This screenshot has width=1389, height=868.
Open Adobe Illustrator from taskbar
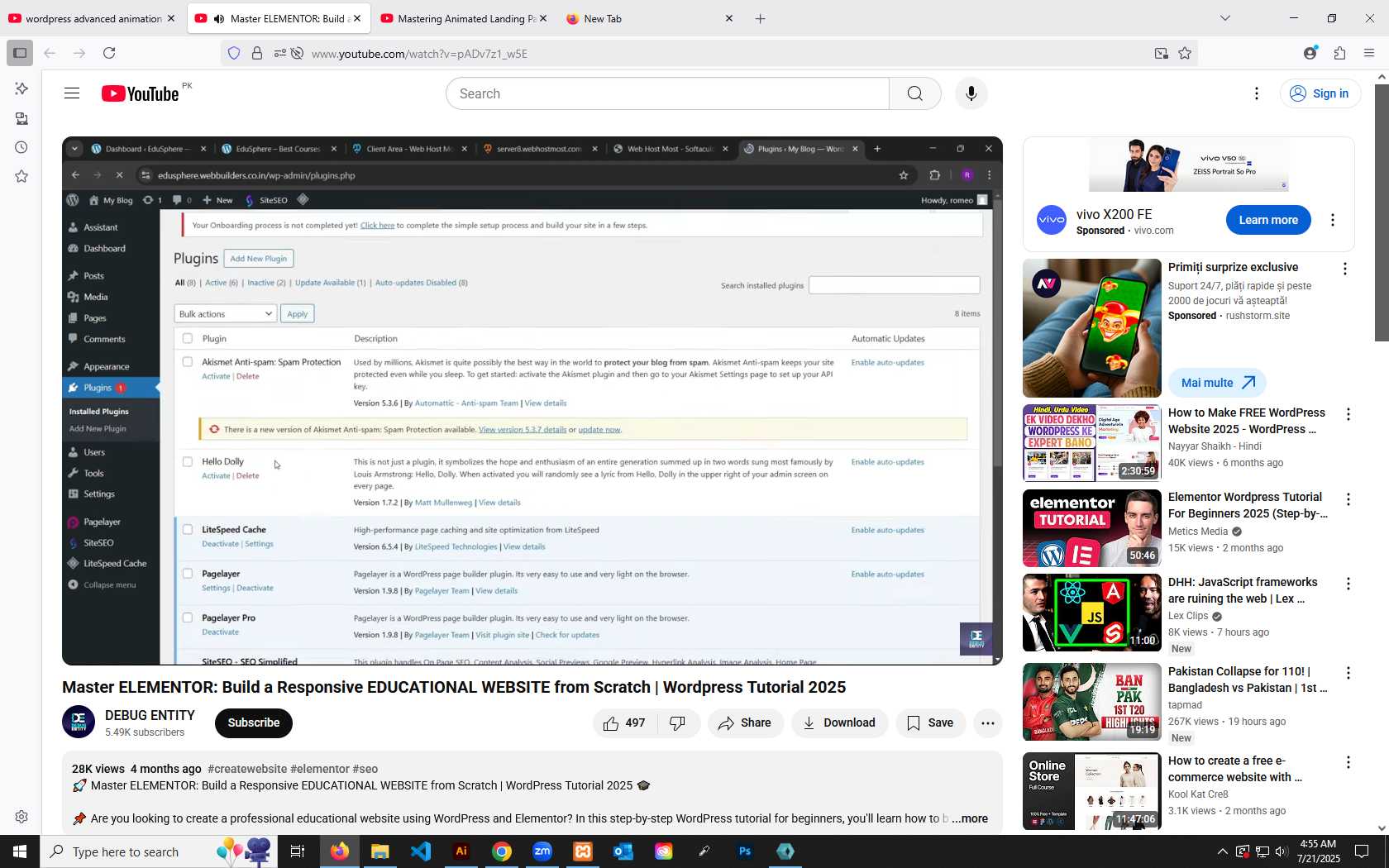click(461, 851)
